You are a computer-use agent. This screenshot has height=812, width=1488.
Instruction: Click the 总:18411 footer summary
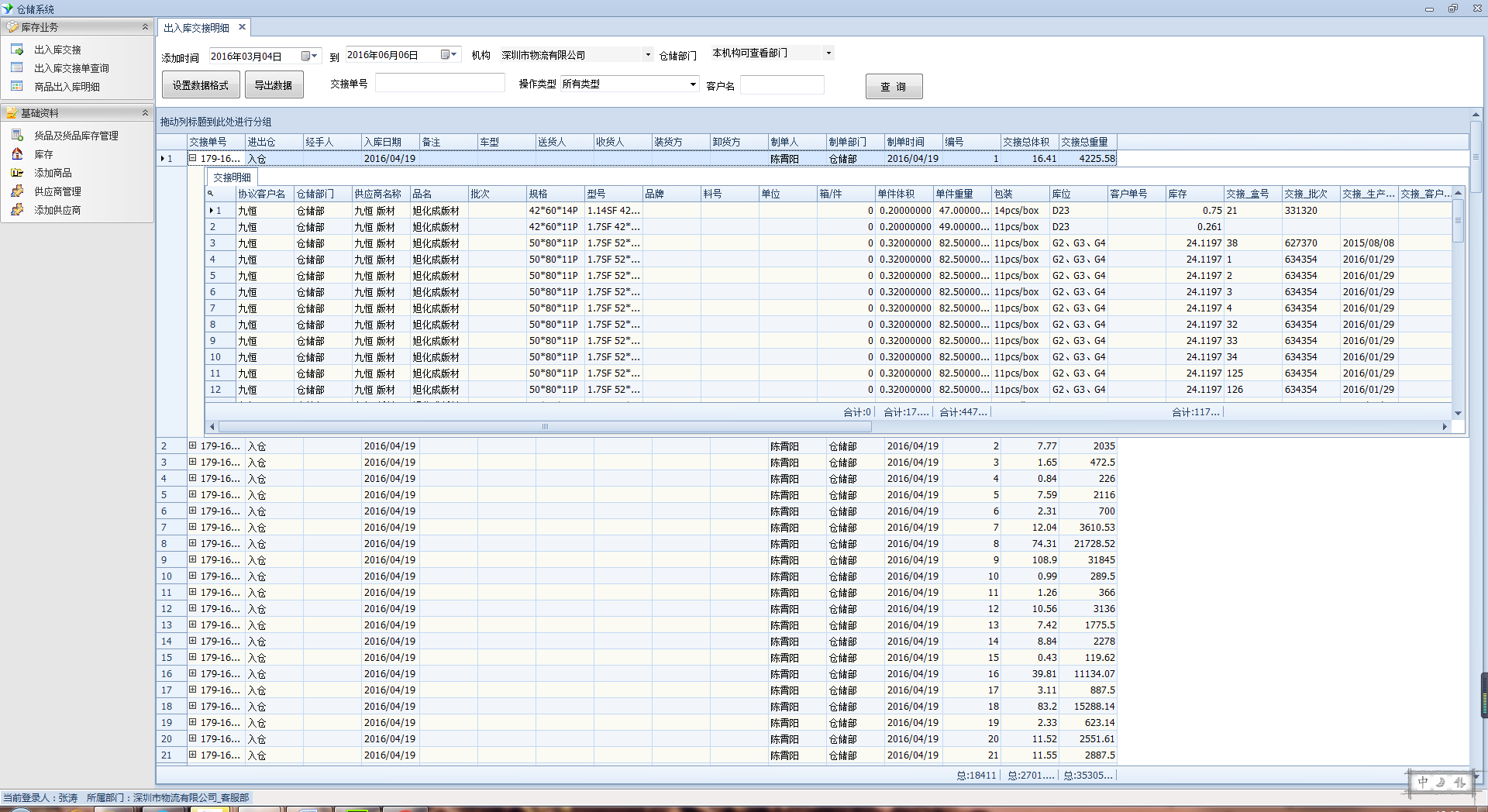tap(976, 775)
